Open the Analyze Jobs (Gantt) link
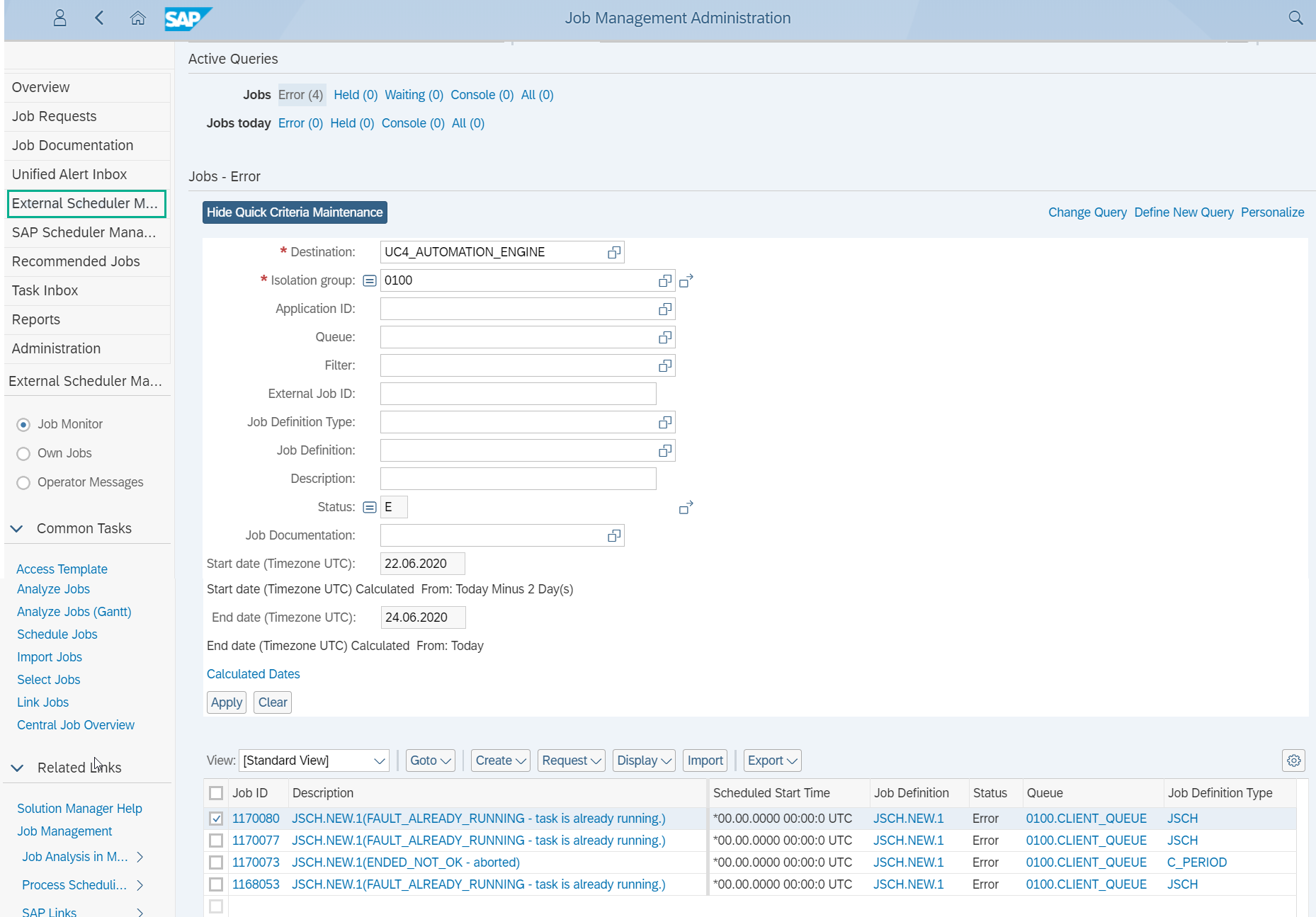This screenshot has width=1316, height=917. [x=74, y=612]
